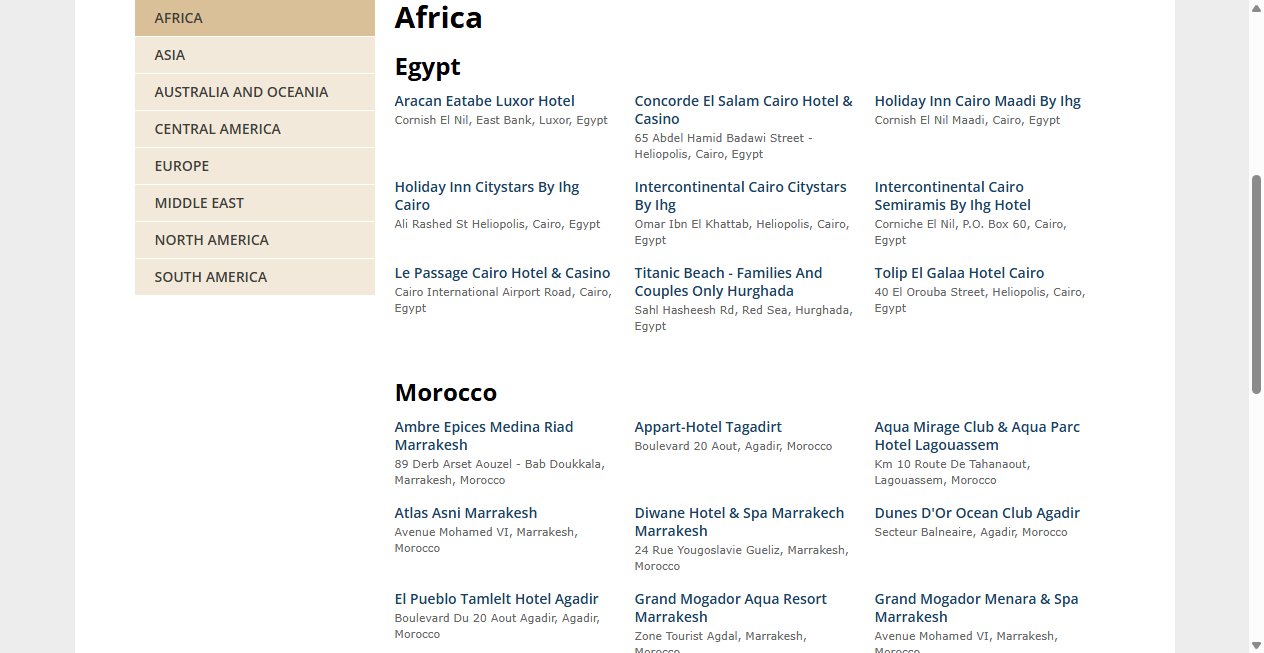This screenshot has width=1264, height=653.
Task: Click address 65 Abdel Hamid Badawi Street
Action: pyautogui.click(x=724, y=146)
